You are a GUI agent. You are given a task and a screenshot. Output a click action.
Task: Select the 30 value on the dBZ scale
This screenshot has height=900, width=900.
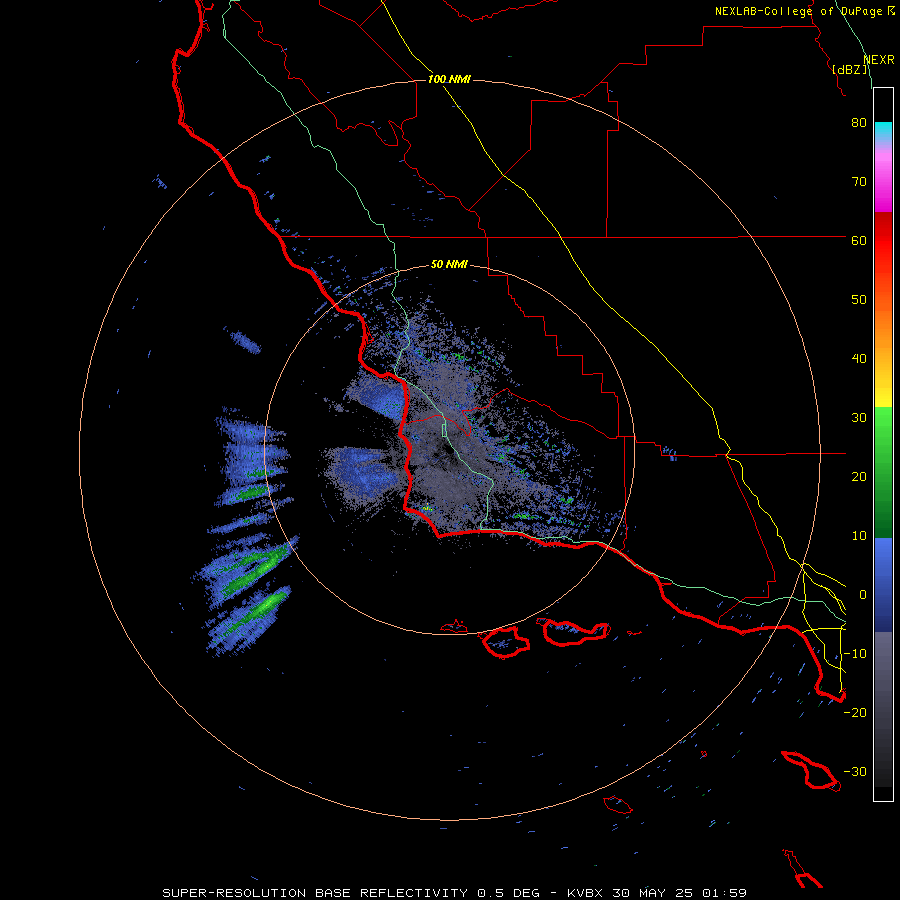click(859, 418)
